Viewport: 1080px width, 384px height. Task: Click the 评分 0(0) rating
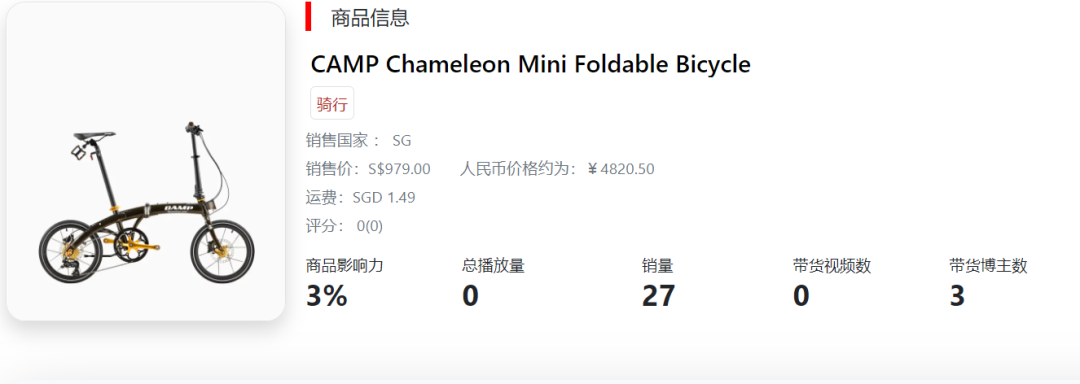[370, 226]
